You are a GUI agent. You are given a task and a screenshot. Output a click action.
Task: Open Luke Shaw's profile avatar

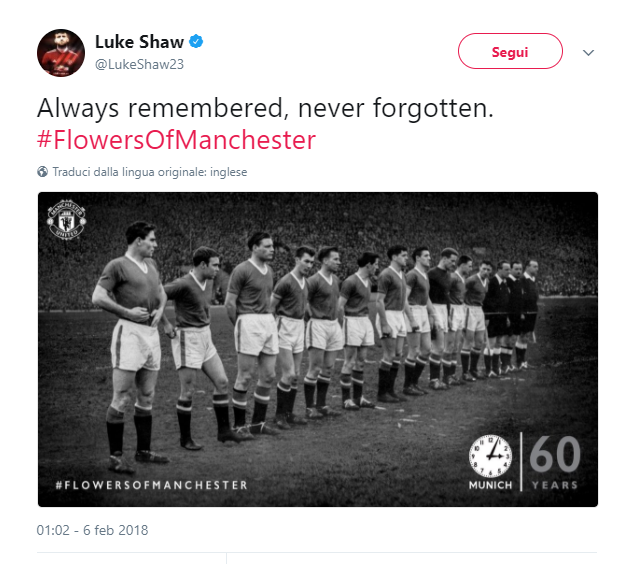point(61,53)
